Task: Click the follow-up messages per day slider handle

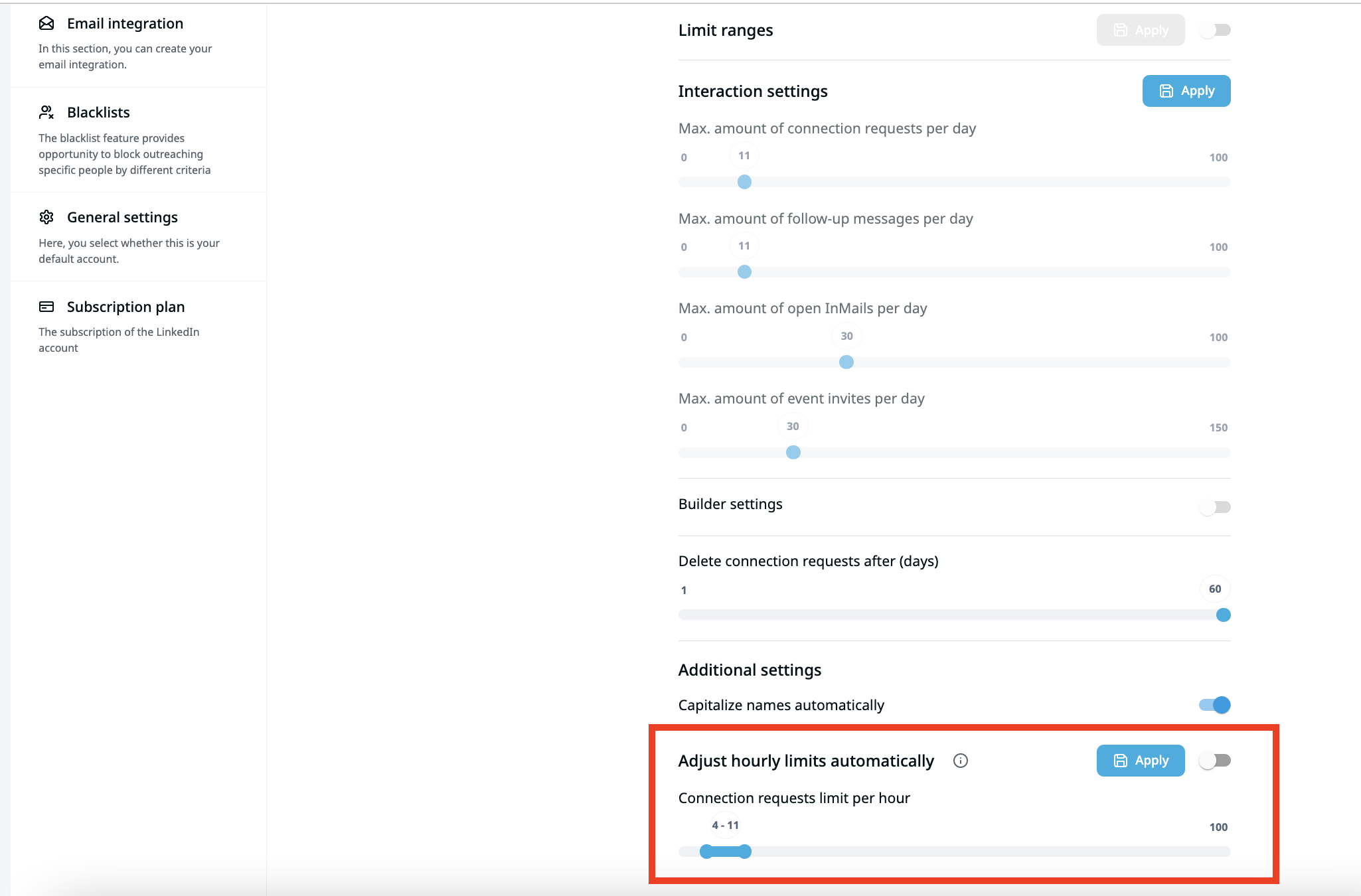Action: [744, 272]
